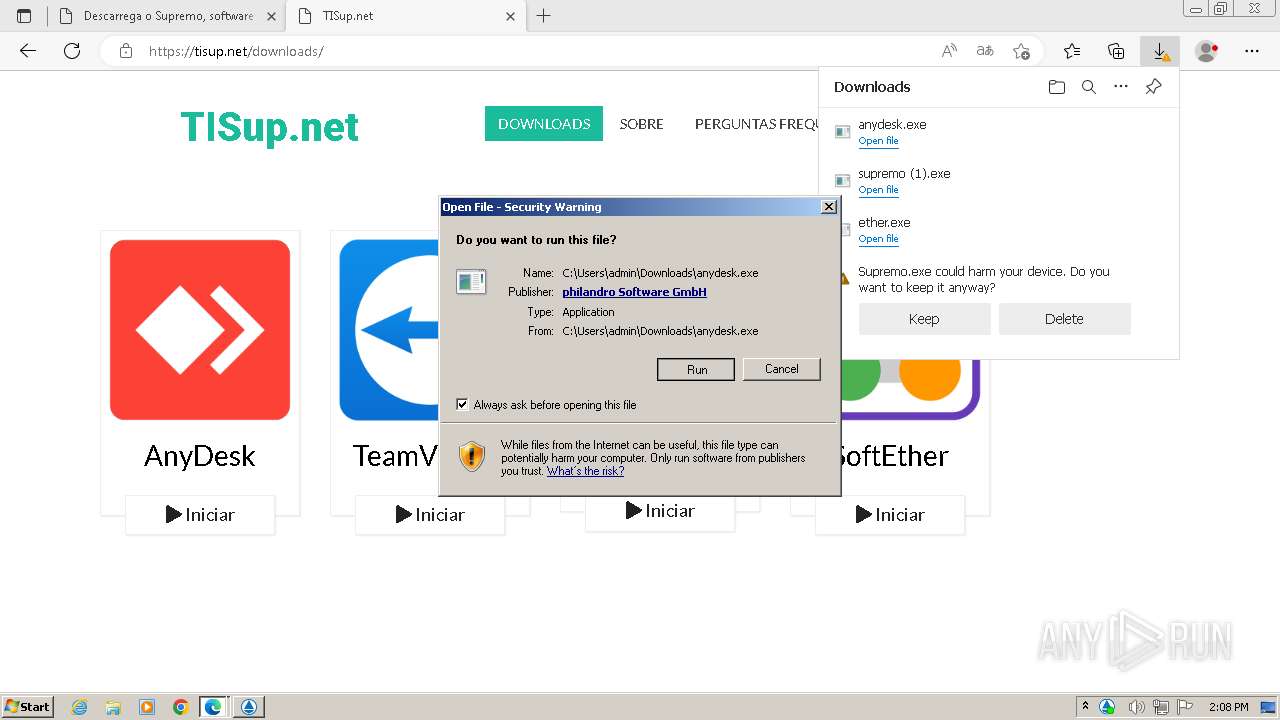
Task: Click the TeamViewer logo thumbnail
Action: pyautogui.click(x=389, y=330)
